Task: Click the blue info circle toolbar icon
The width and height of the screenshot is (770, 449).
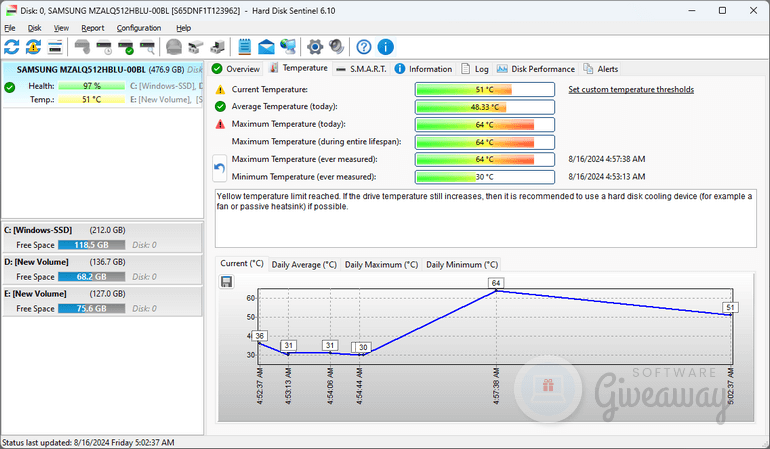Action: click(385, 47)
